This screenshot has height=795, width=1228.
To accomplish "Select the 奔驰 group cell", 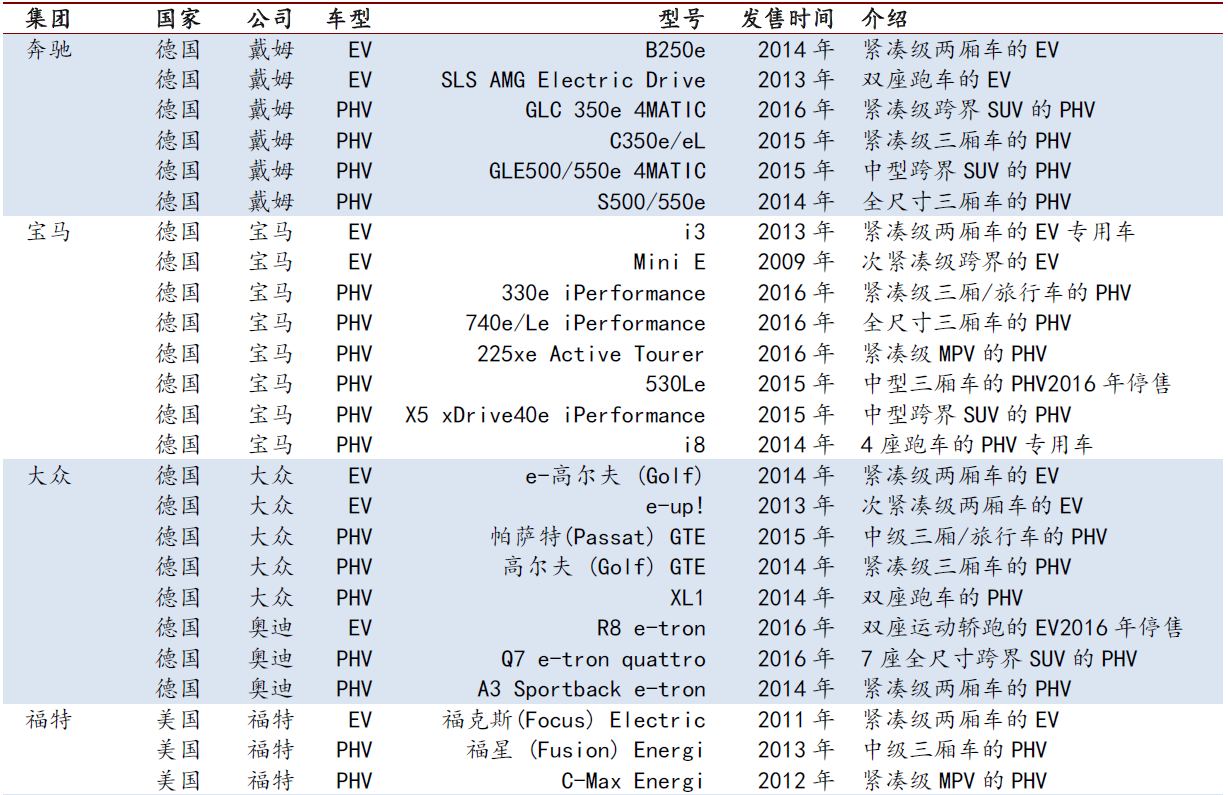I will click(49, 50).
